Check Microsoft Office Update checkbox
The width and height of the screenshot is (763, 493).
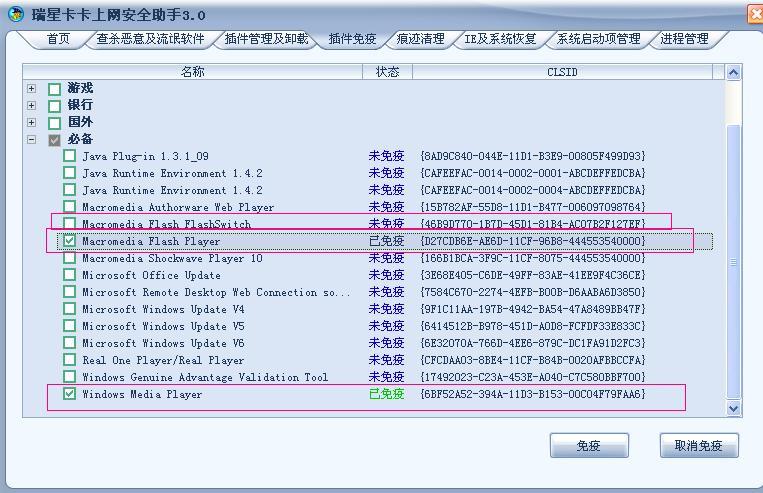point(70,275)
